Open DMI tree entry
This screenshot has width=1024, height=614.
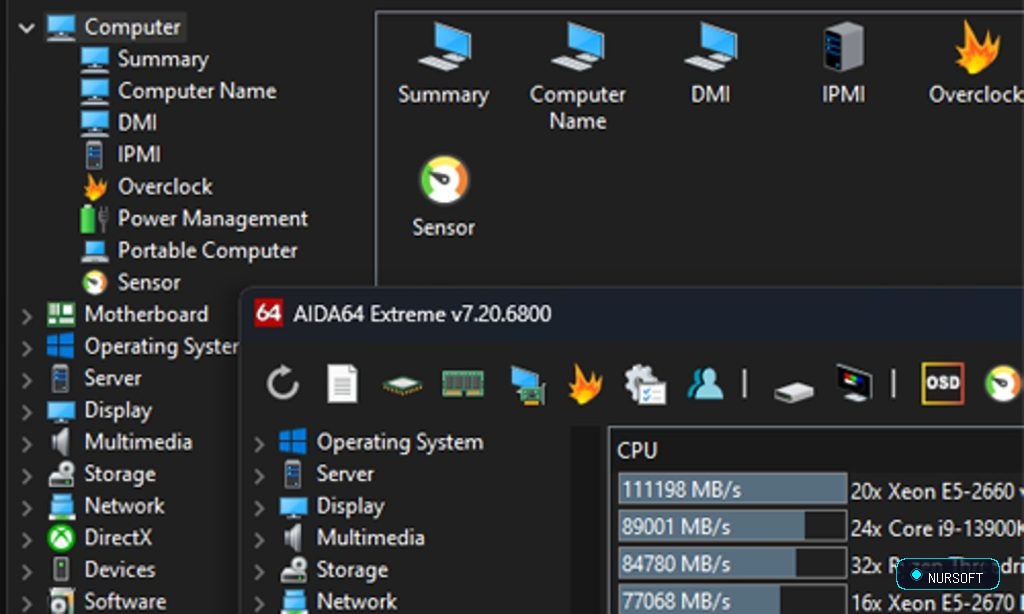(137, 122)
